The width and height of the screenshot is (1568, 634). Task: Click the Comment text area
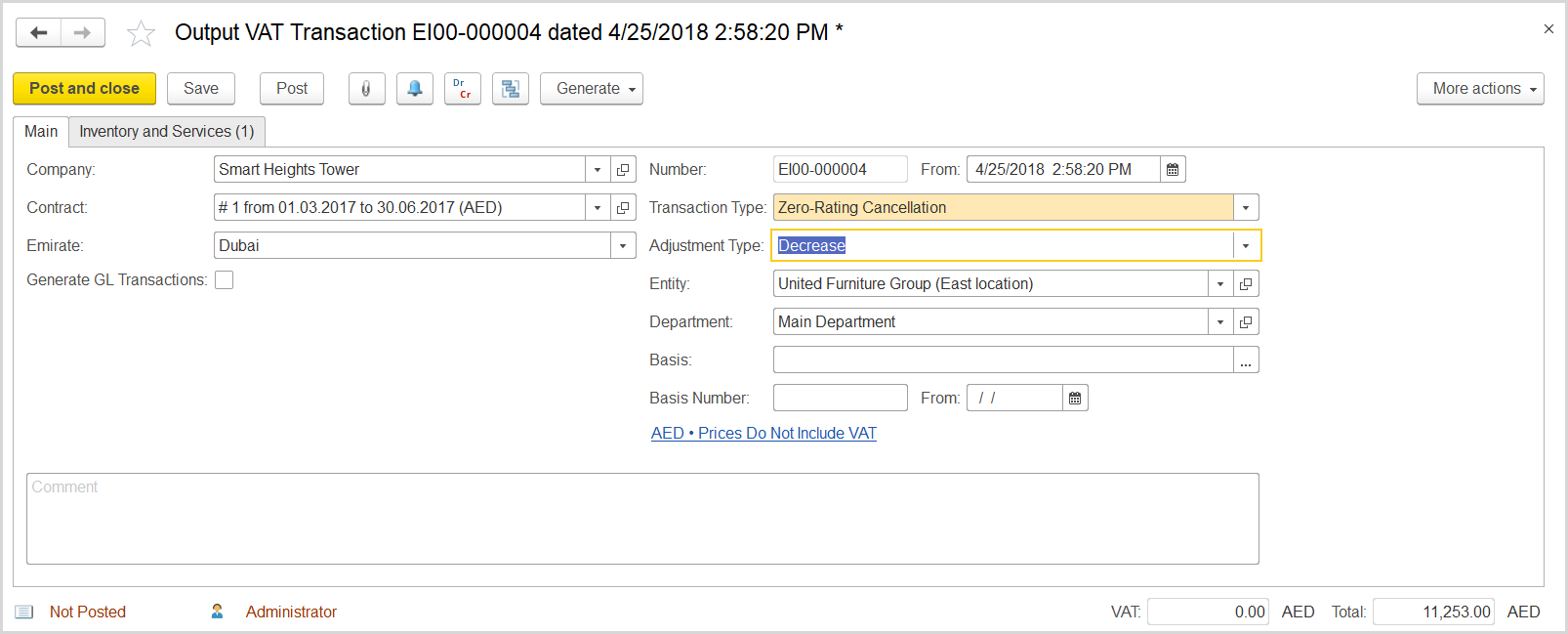(642, 519)
